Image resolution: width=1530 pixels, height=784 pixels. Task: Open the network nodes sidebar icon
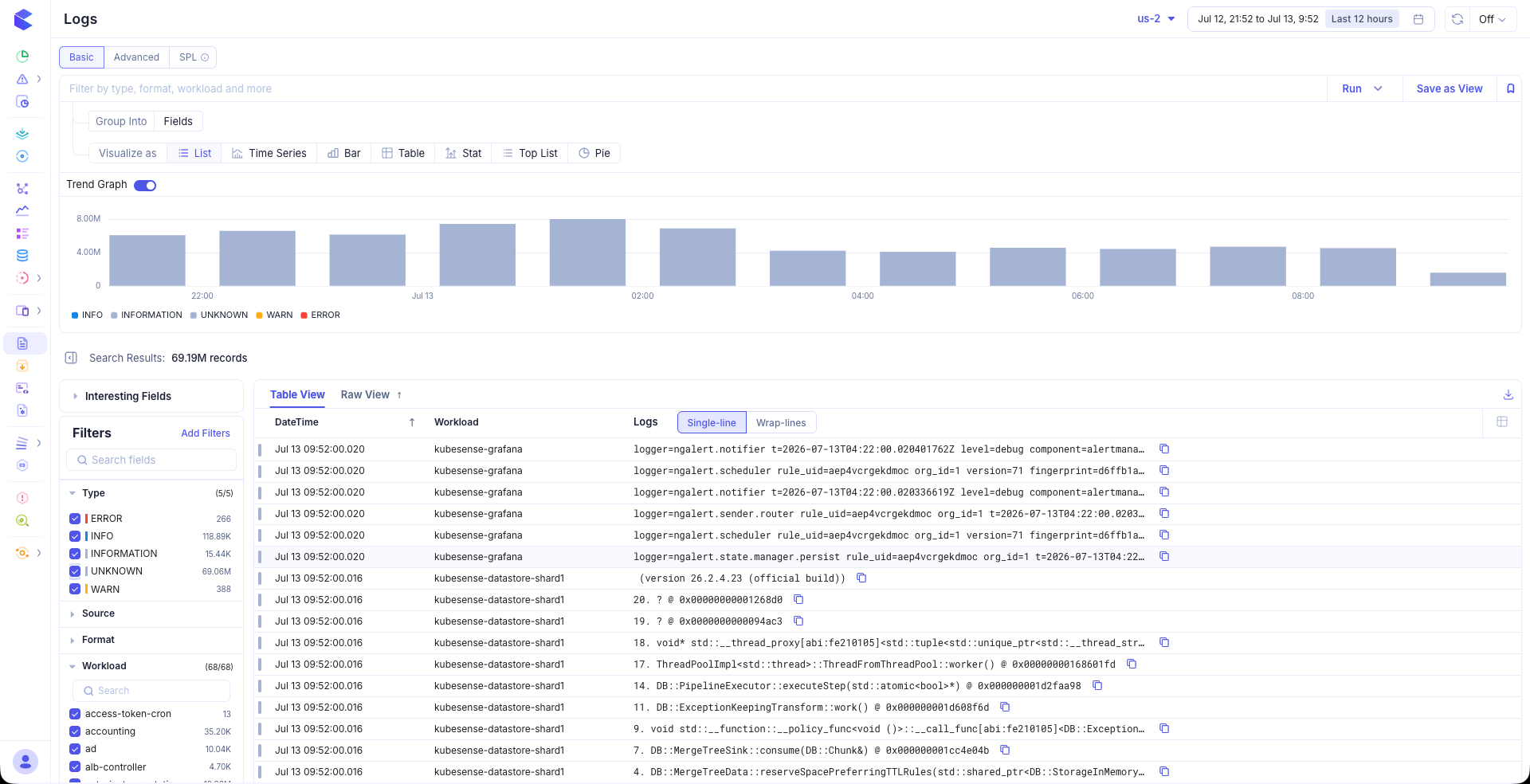(22, 189)
